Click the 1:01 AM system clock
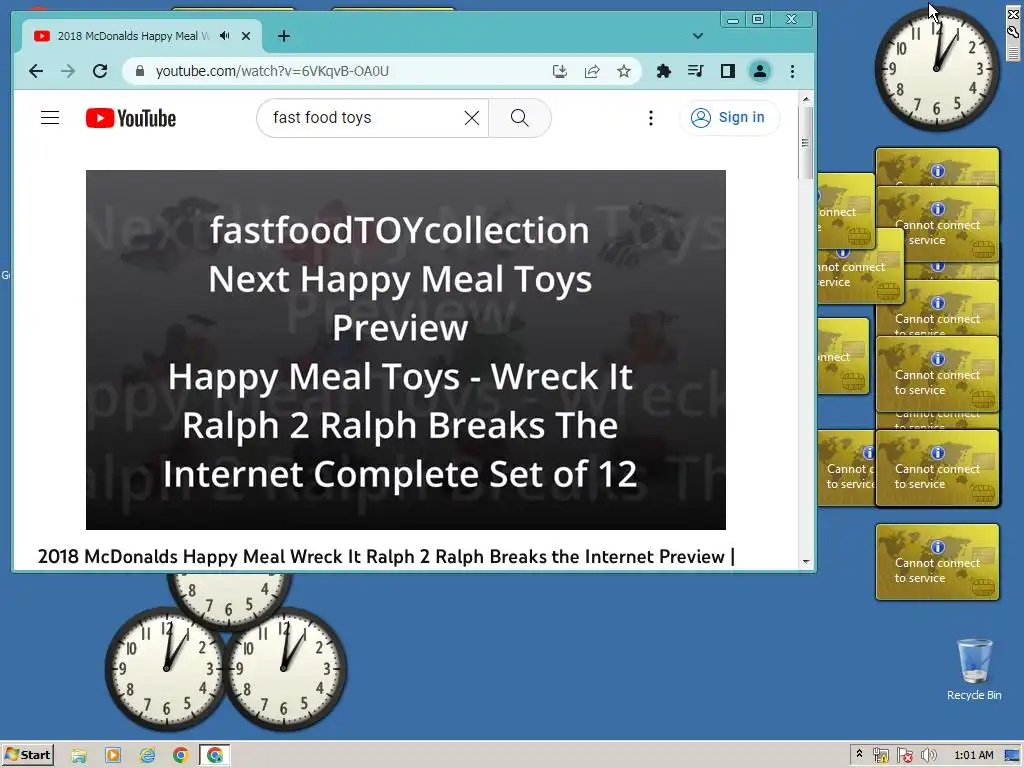This screenshot has width=1024, height=768. pos(974,755)
